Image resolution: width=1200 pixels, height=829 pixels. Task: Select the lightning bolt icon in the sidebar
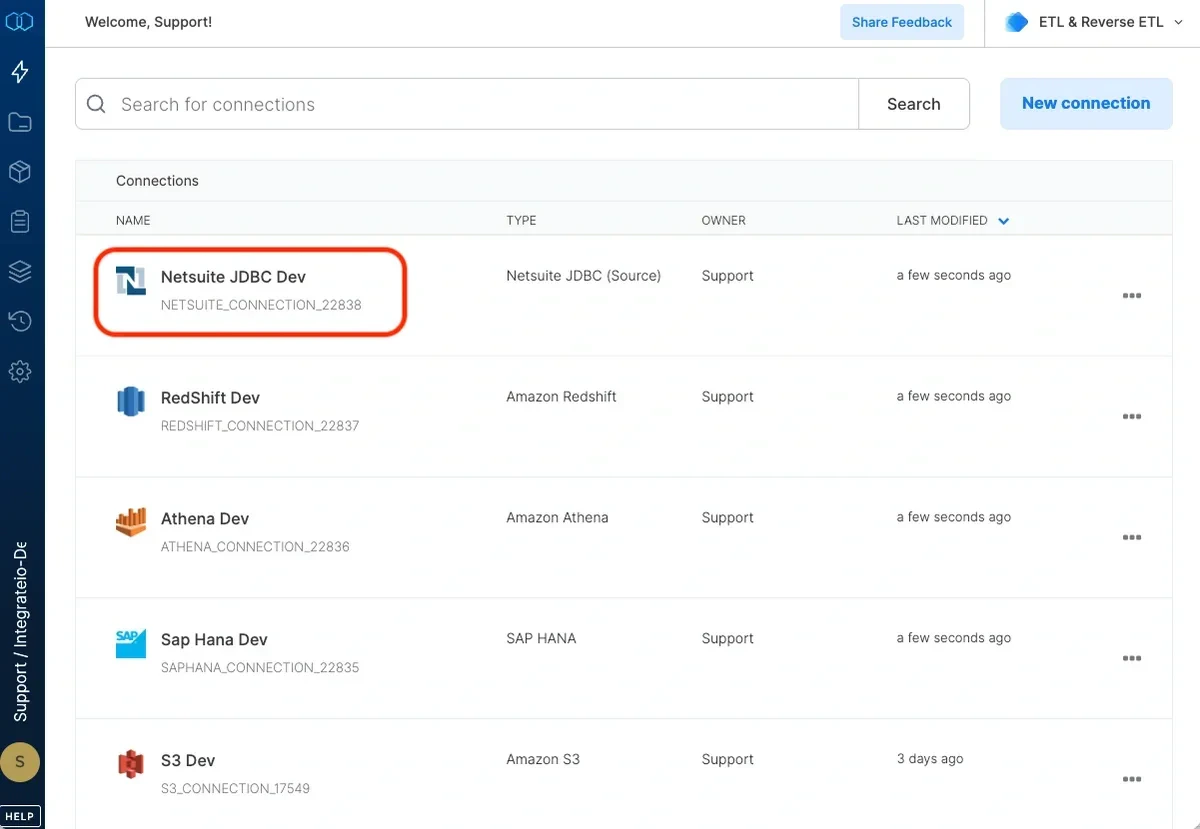[x=21, y=71]
